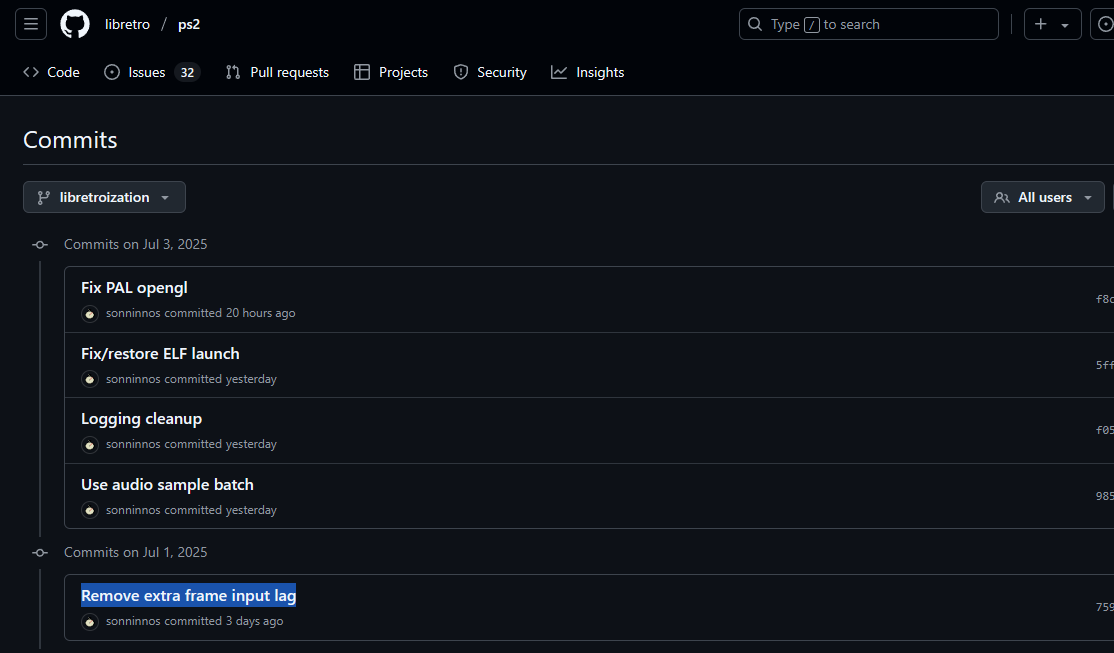Click sonninnos avatar on Fix/restore ELF launch
This screenshot has height=653, width=1114.
click(90, 379)
